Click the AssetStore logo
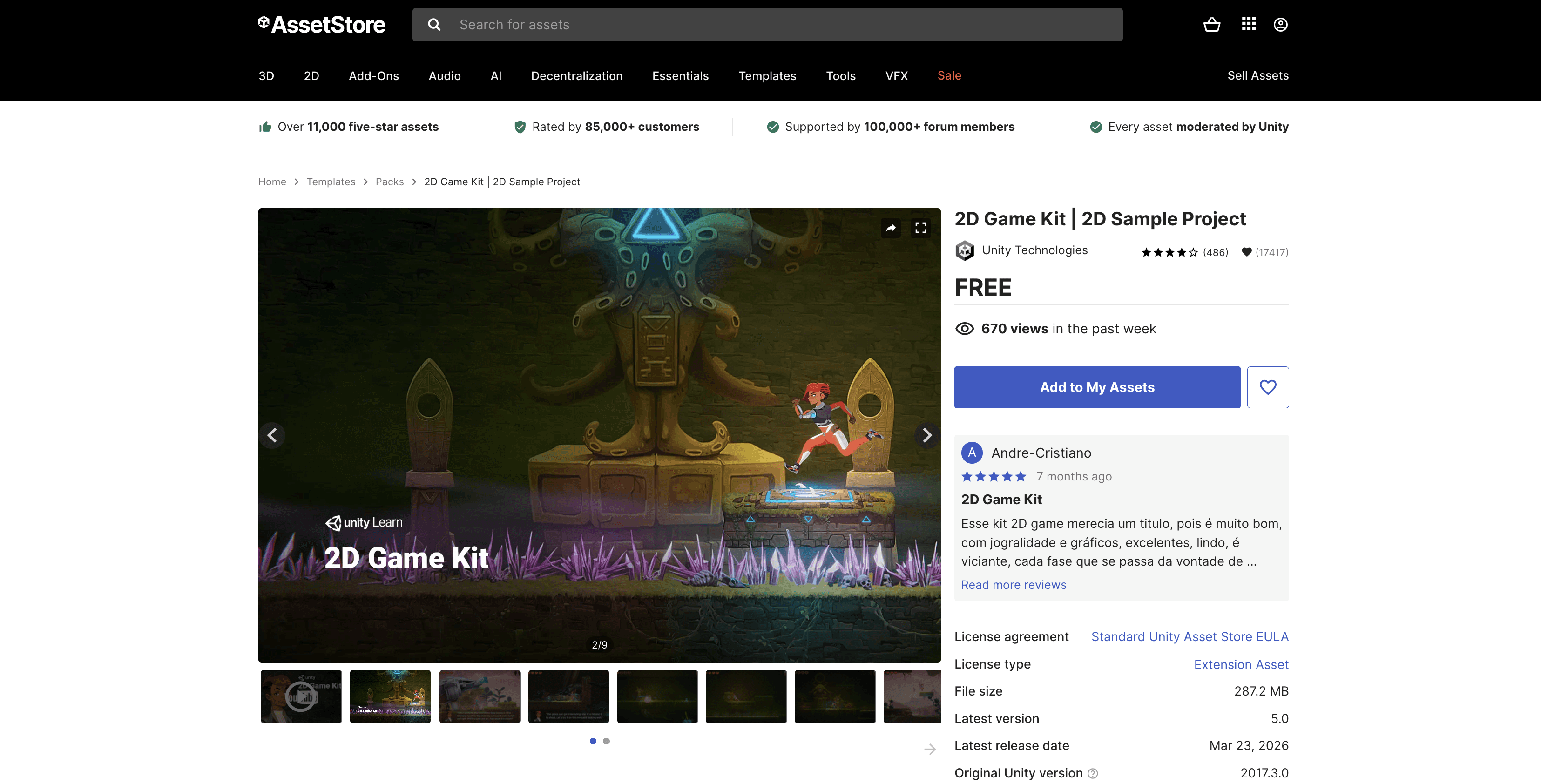1541x784 pixels. point(322,25)
